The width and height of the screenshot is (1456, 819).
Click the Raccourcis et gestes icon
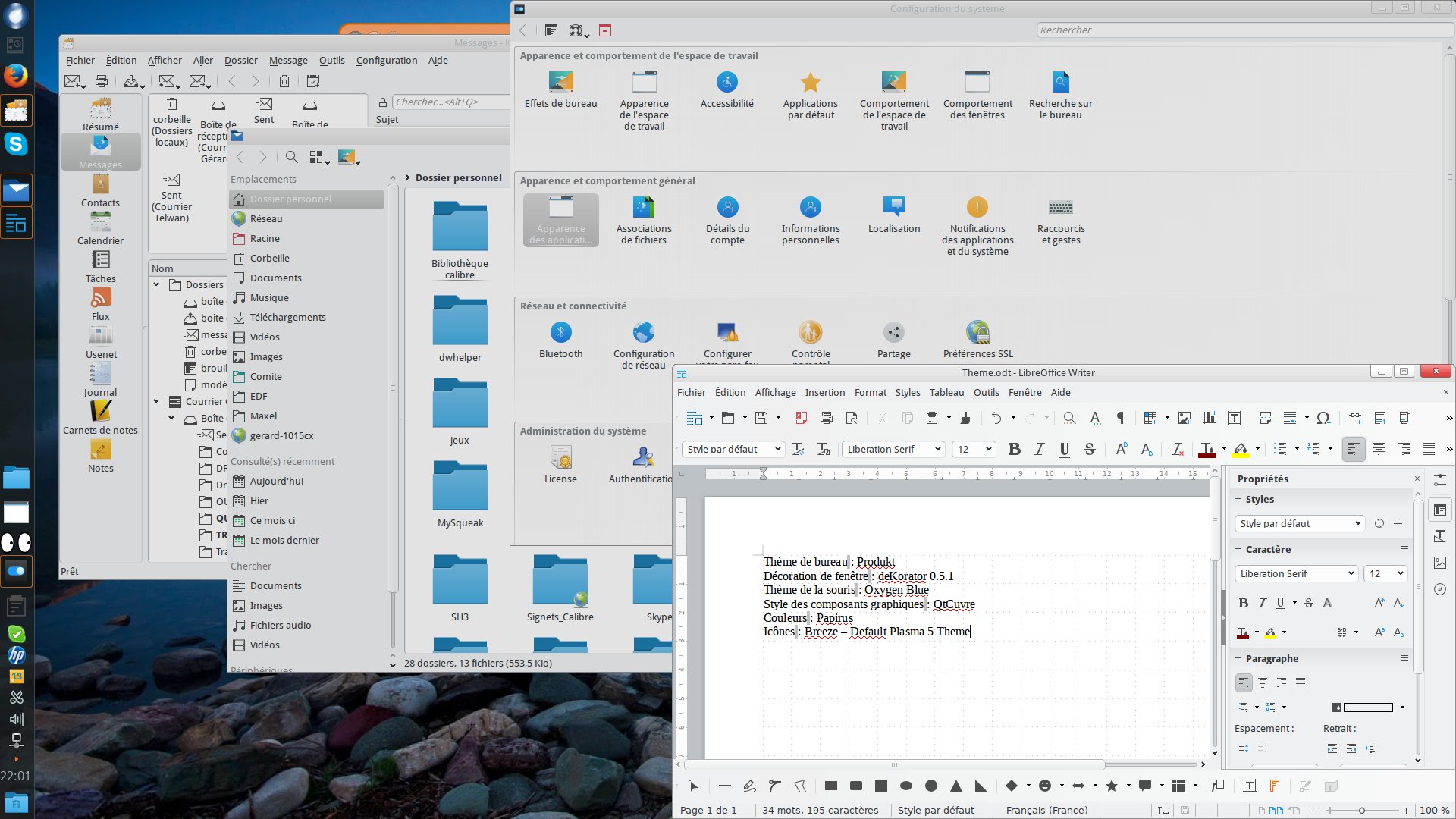[x=1060, y=209]
